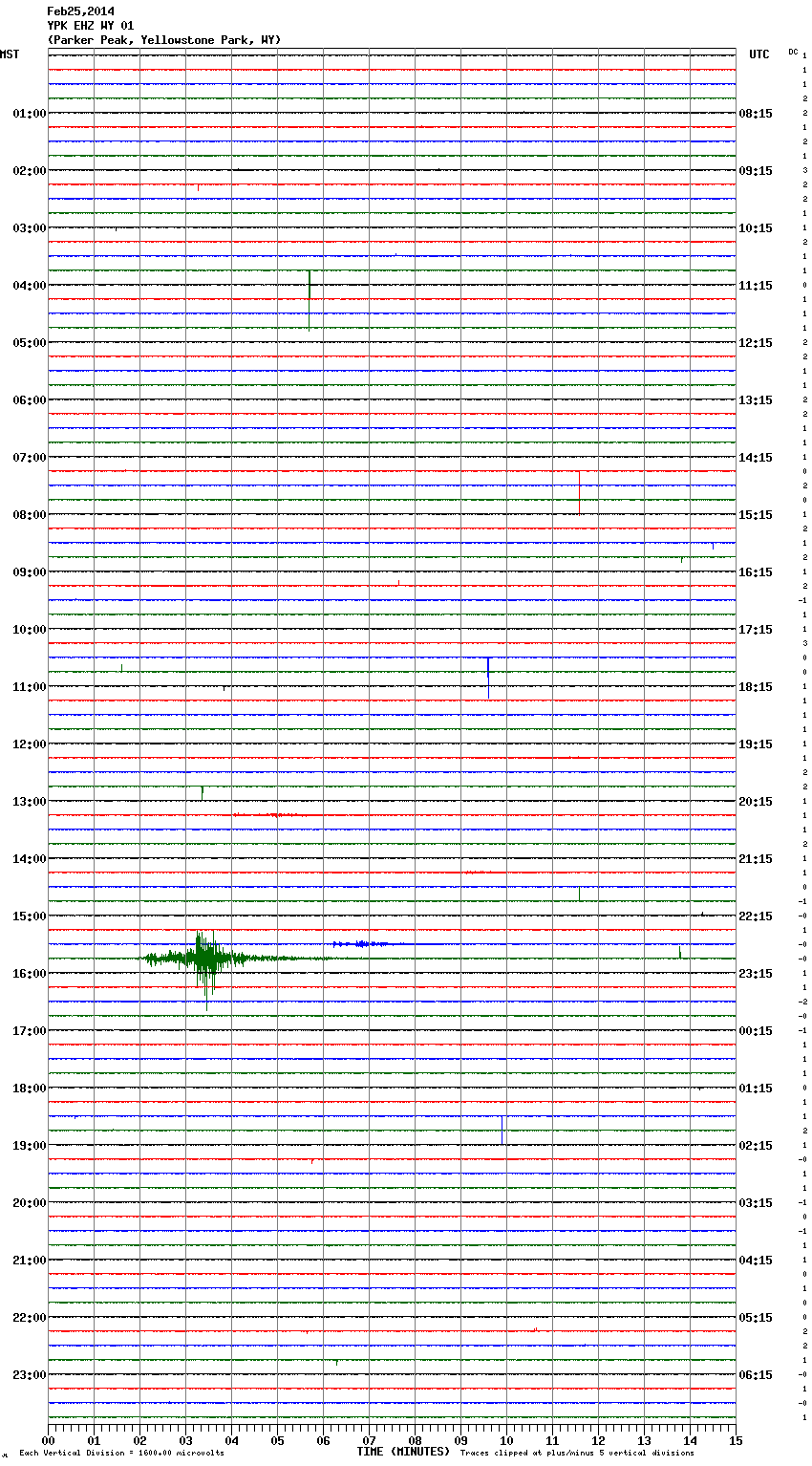Click the 12:15 UTC time label
The image size is (812, 1466).
click(x=756, y=343)
